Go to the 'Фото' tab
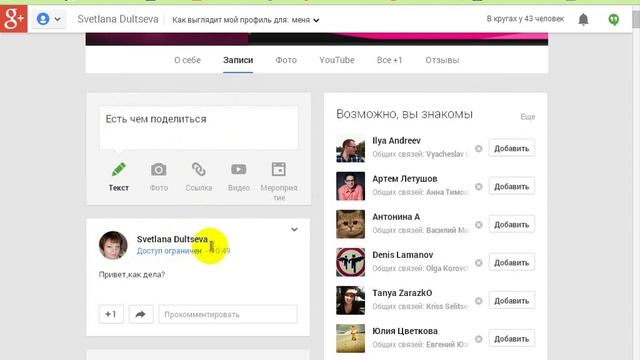This screenshot has width=640, height=360. click(x=286, y=60)
